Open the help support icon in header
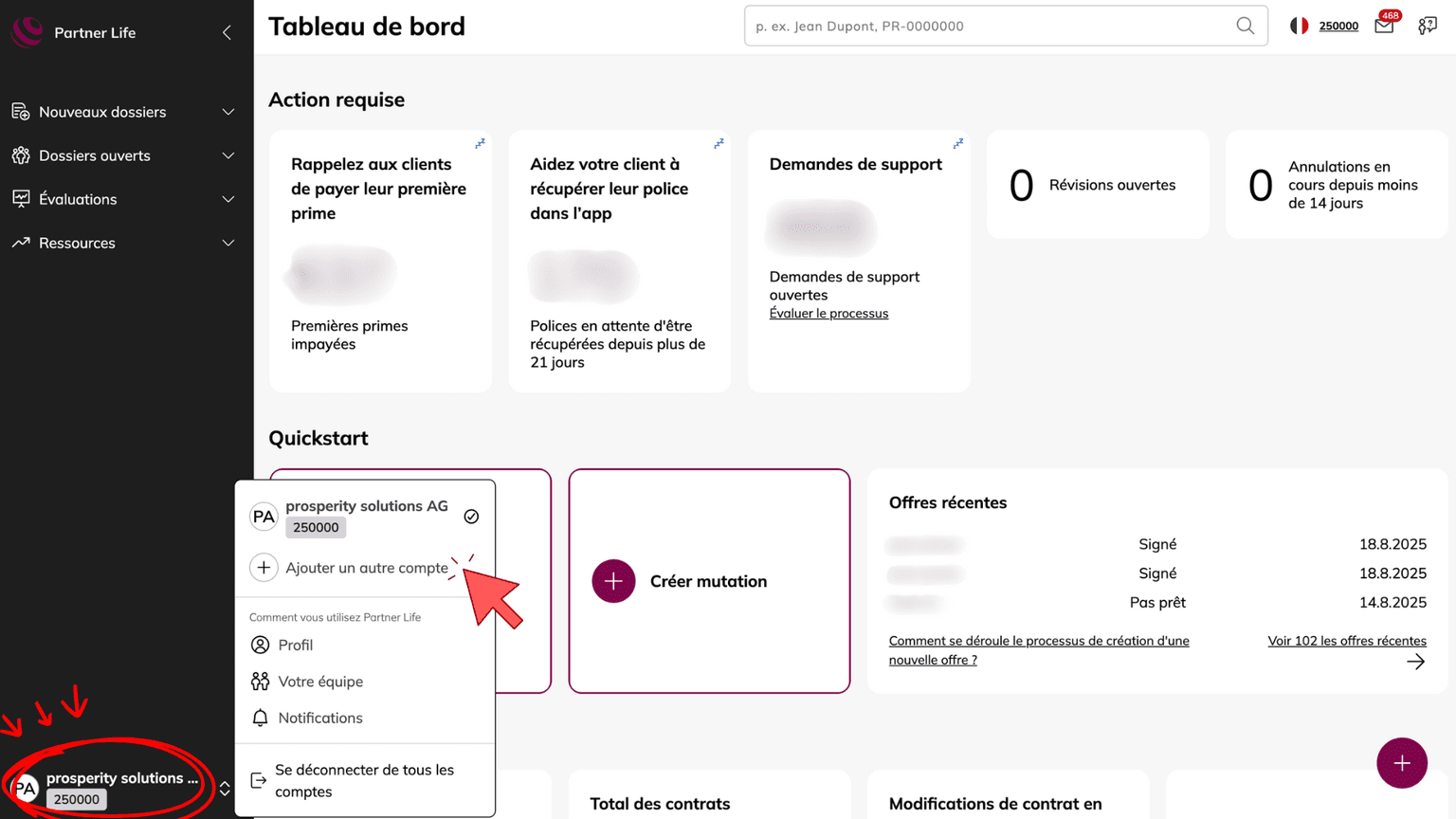The width and height of the screenshot is (1456, 819). point(1427,26)
